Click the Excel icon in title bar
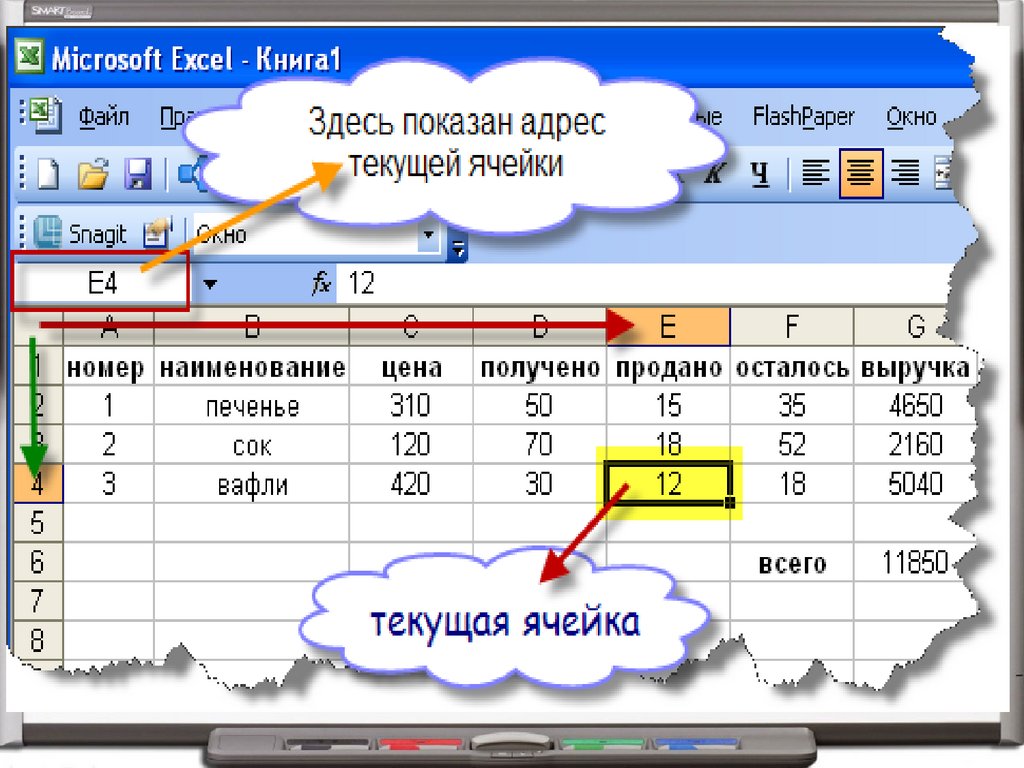1024x768 pixels. (29, 56)
